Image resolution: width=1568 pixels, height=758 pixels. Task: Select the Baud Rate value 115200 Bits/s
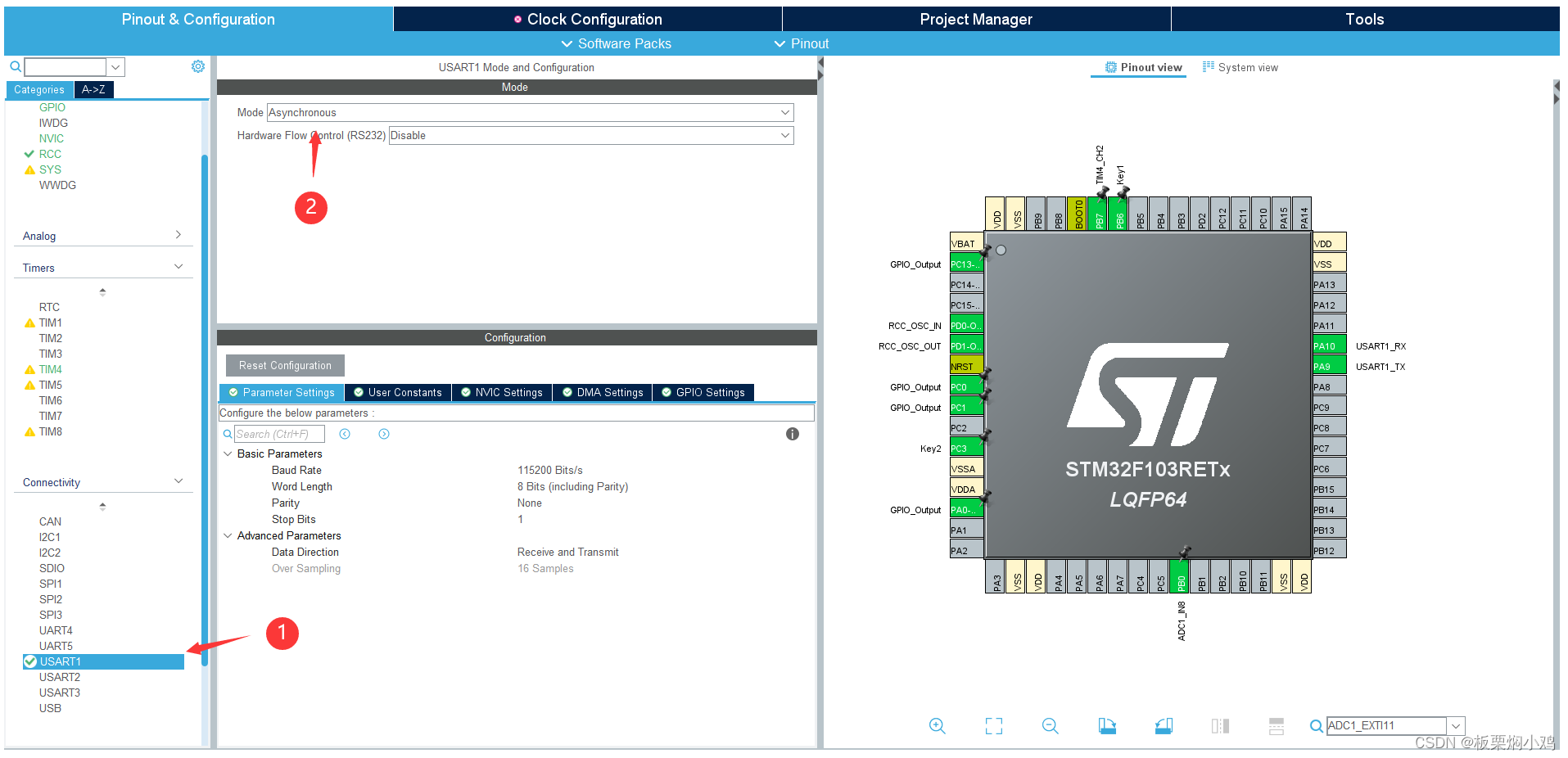pyautogui.click(x=550, y=470)
